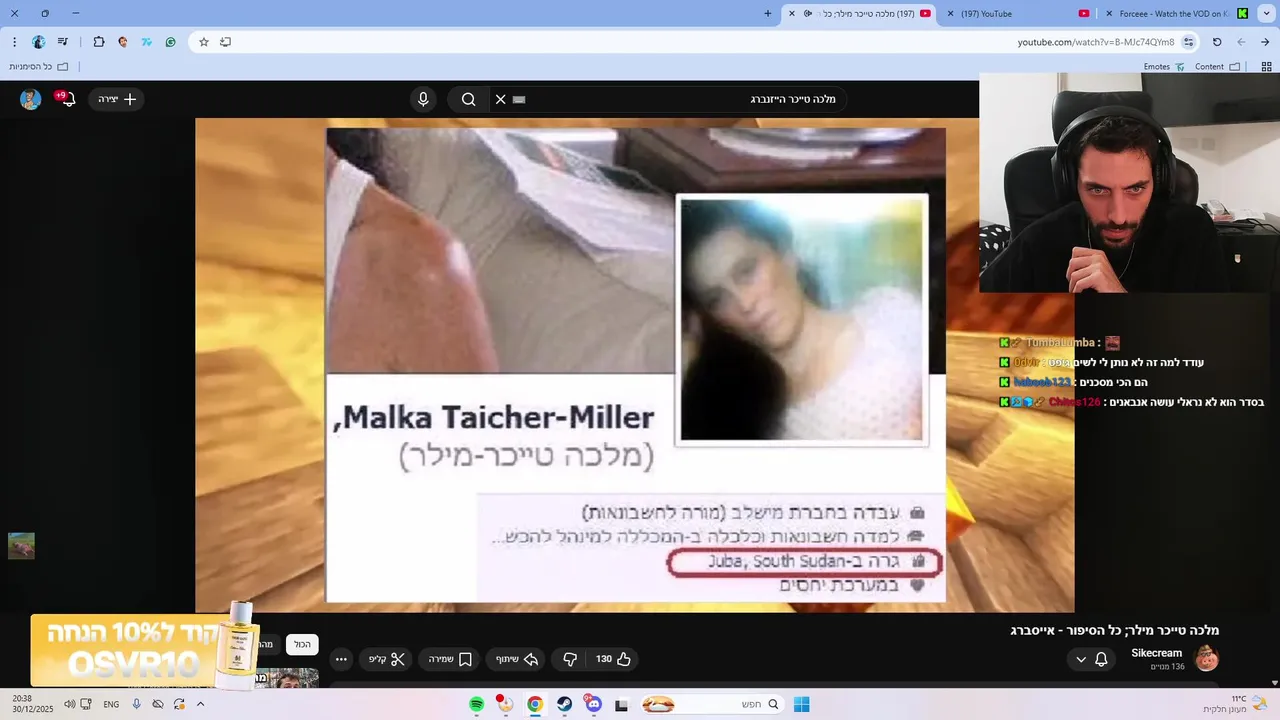The width and height of the screenshot is (1280, 720).
Task: Open the Content bookmarks folder
Action: pyautogui.click(x=1217, y=67)
